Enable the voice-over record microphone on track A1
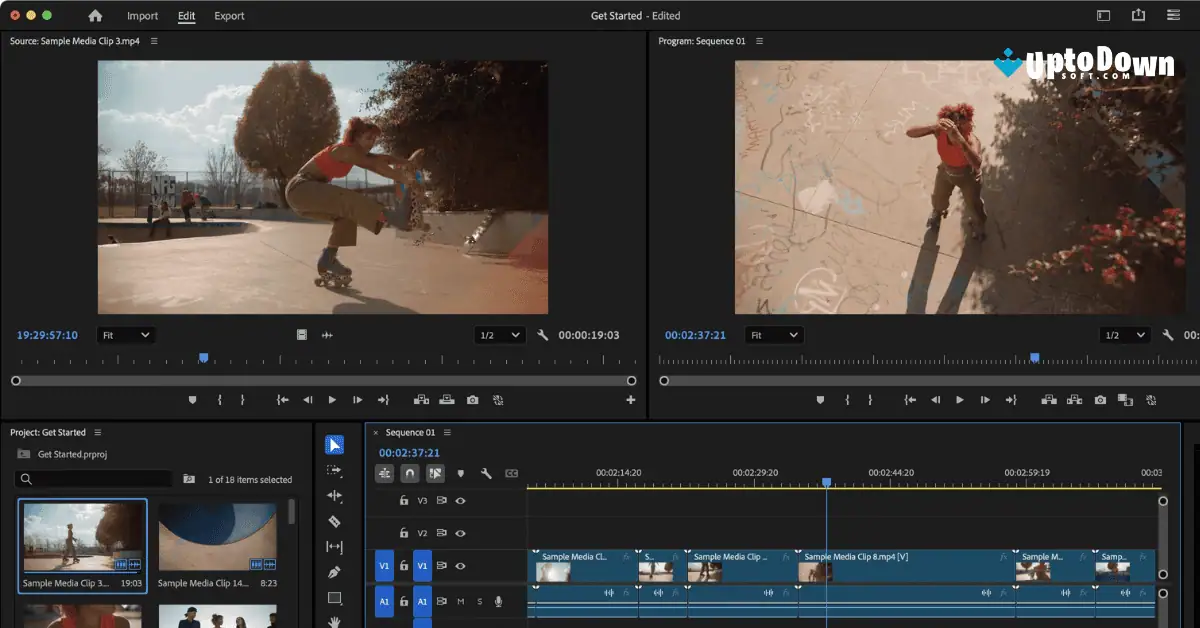 [499, 602]
